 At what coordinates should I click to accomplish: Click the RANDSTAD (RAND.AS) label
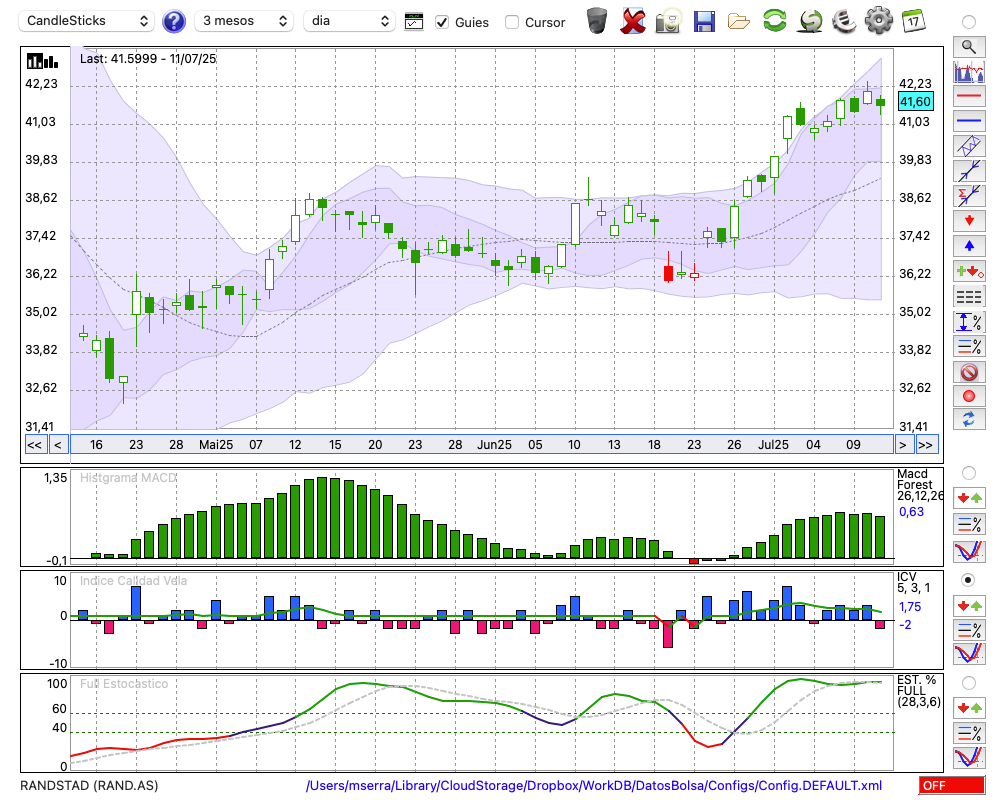(89, 785)
